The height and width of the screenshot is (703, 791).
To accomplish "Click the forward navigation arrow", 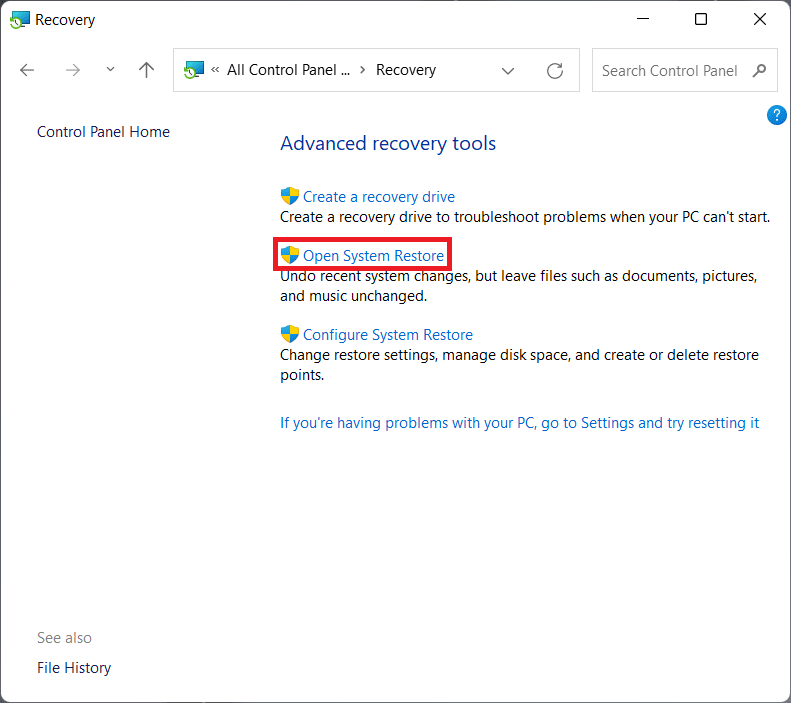I will coord(72,70).
